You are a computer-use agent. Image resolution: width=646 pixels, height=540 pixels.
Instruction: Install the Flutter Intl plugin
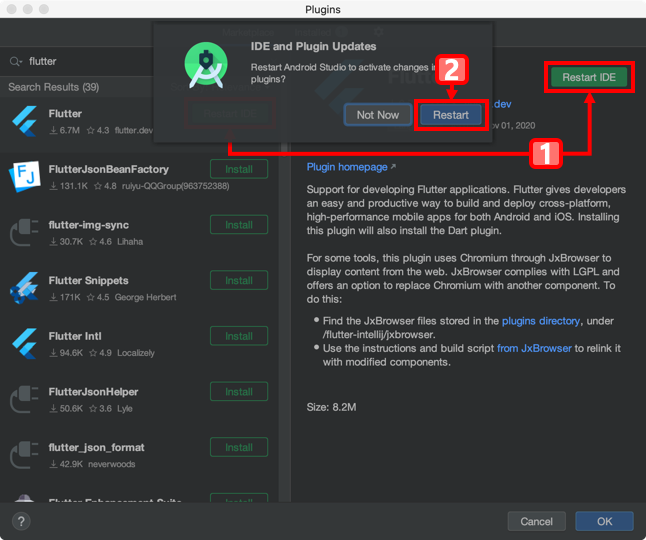pos(239,336)
